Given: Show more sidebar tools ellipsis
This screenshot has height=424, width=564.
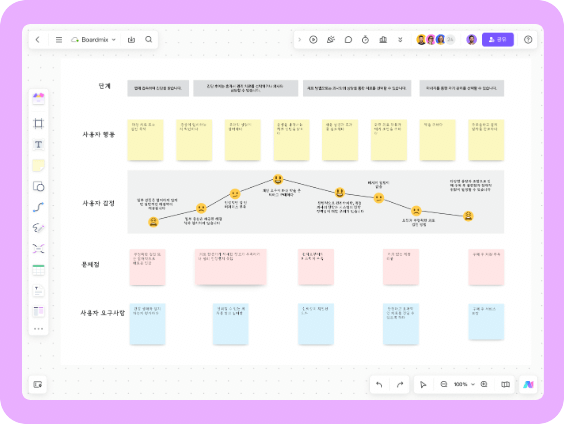Looking at the screenshot, I should (38, 329).
